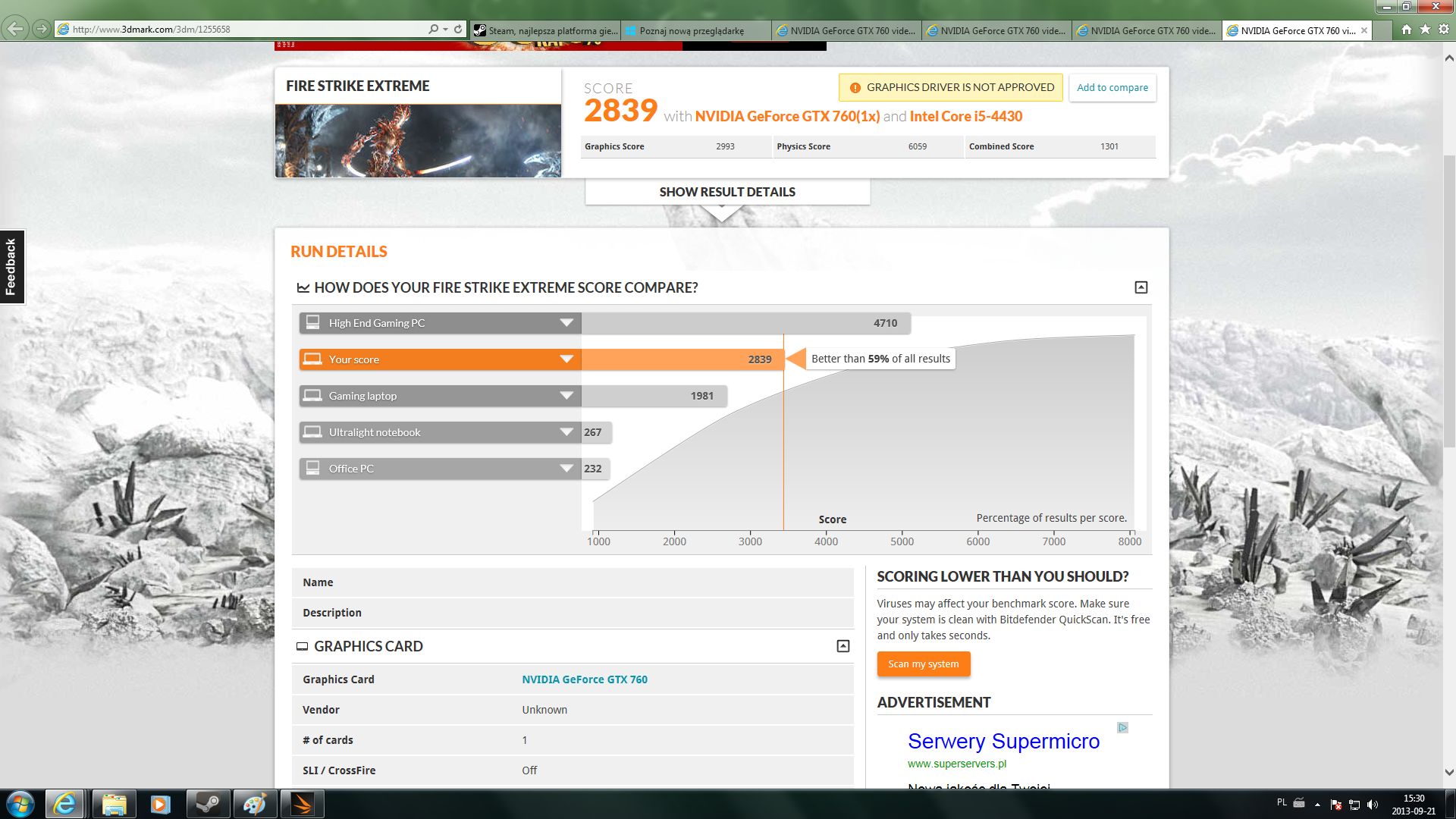This screenshot has height=819, width=1456.
Task: Expand the SHOW RESULT DETAILS panel
Action: [x=726, y=192]
